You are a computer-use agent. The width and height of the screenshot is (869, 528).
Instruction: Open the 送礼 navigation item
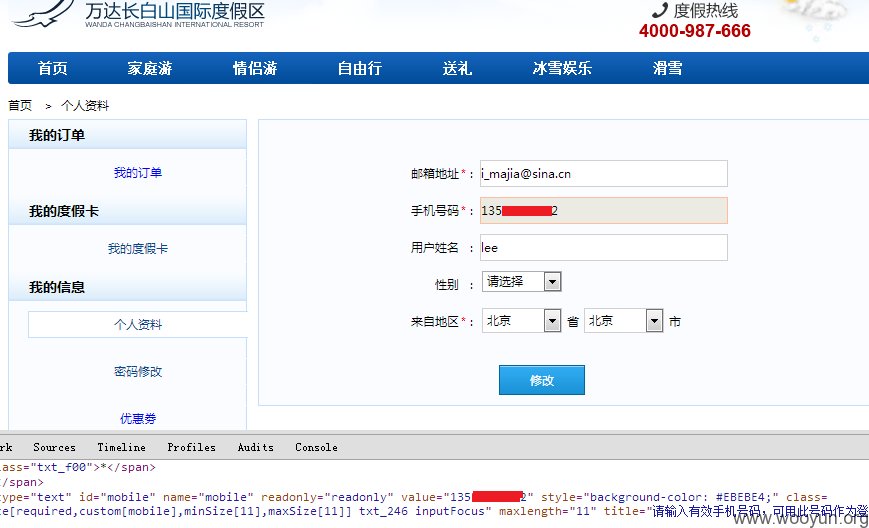457,68
